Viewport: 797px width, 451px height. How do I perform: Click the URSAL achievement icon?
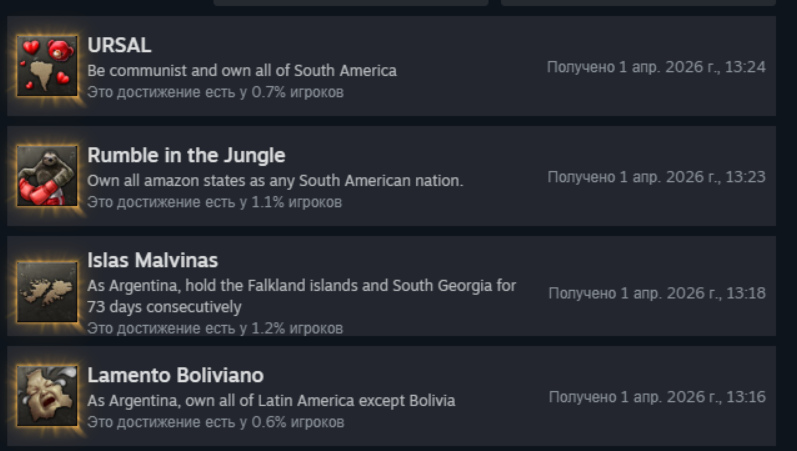(x=47, y=66)
